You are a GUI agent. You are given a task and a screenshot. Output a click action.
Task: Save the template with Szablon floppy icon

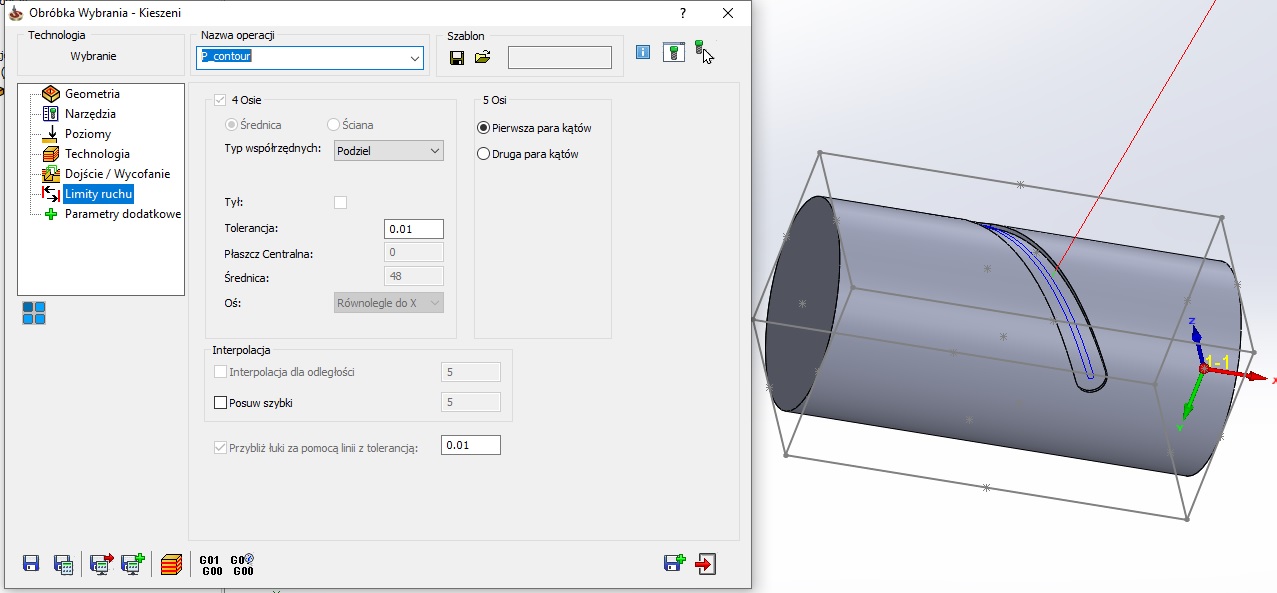pyautogui.click(x=457, y=58)
